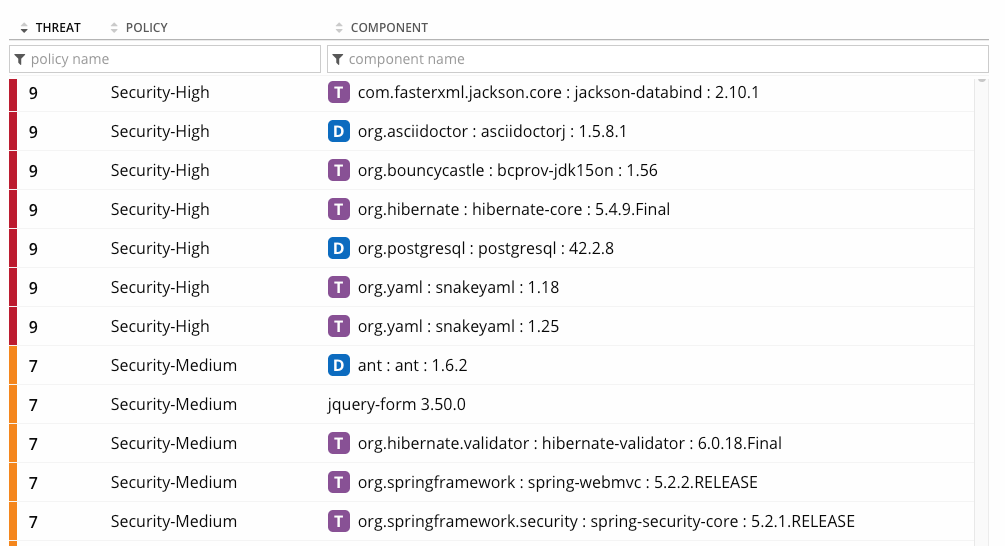Click the T badge for snakeyaml 1.25
The width and height of the screenshot is (1005, 546).
338,327
